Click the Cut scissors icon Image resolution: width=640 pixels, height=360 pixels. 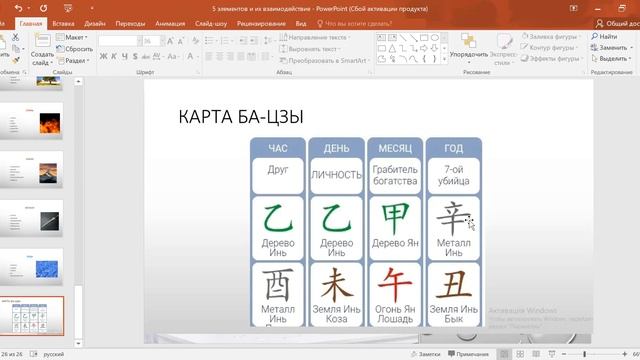click(x=16, y=37)
